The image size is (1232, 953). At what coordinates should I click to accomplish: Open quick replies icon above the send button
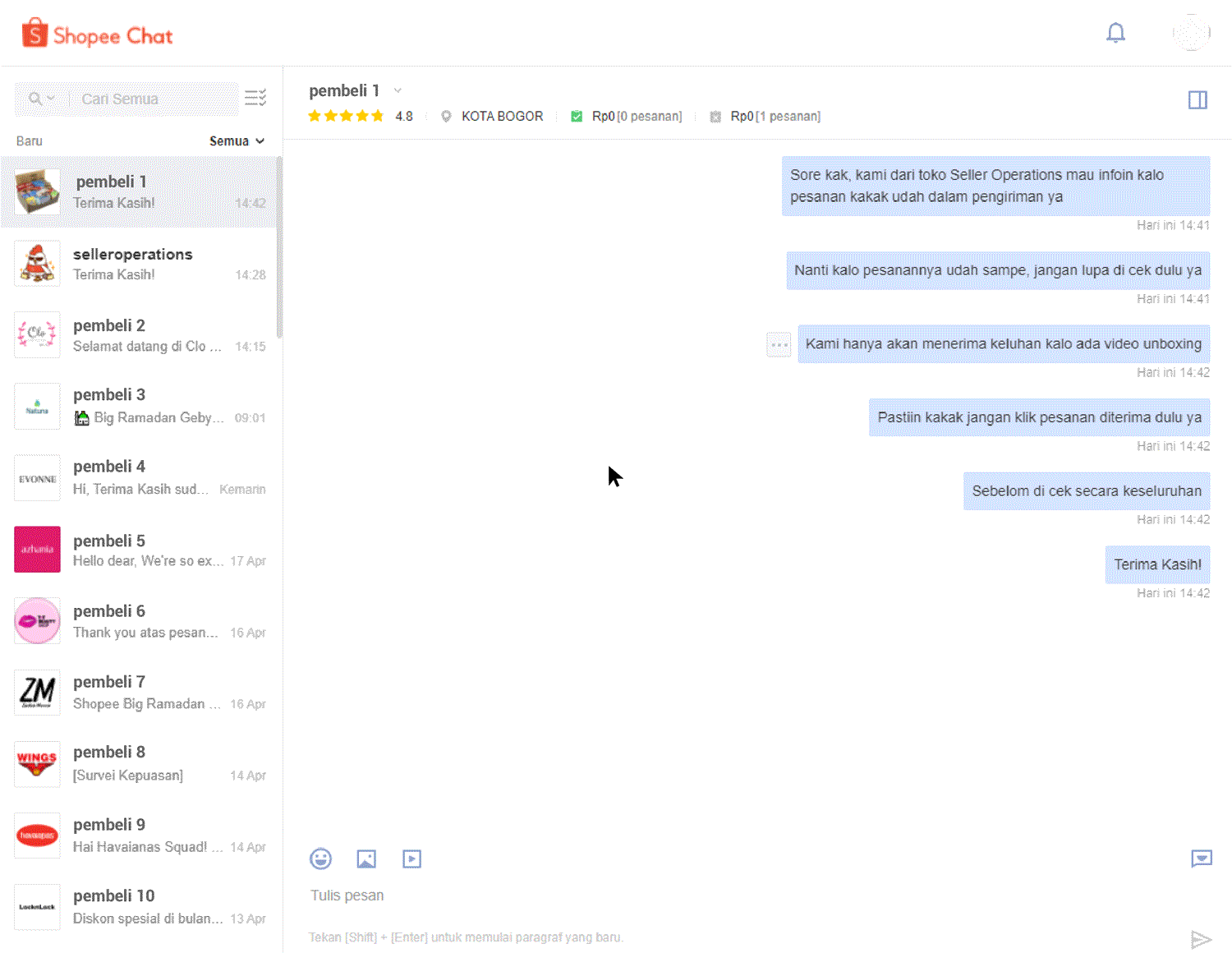[x=1202, y=859]
